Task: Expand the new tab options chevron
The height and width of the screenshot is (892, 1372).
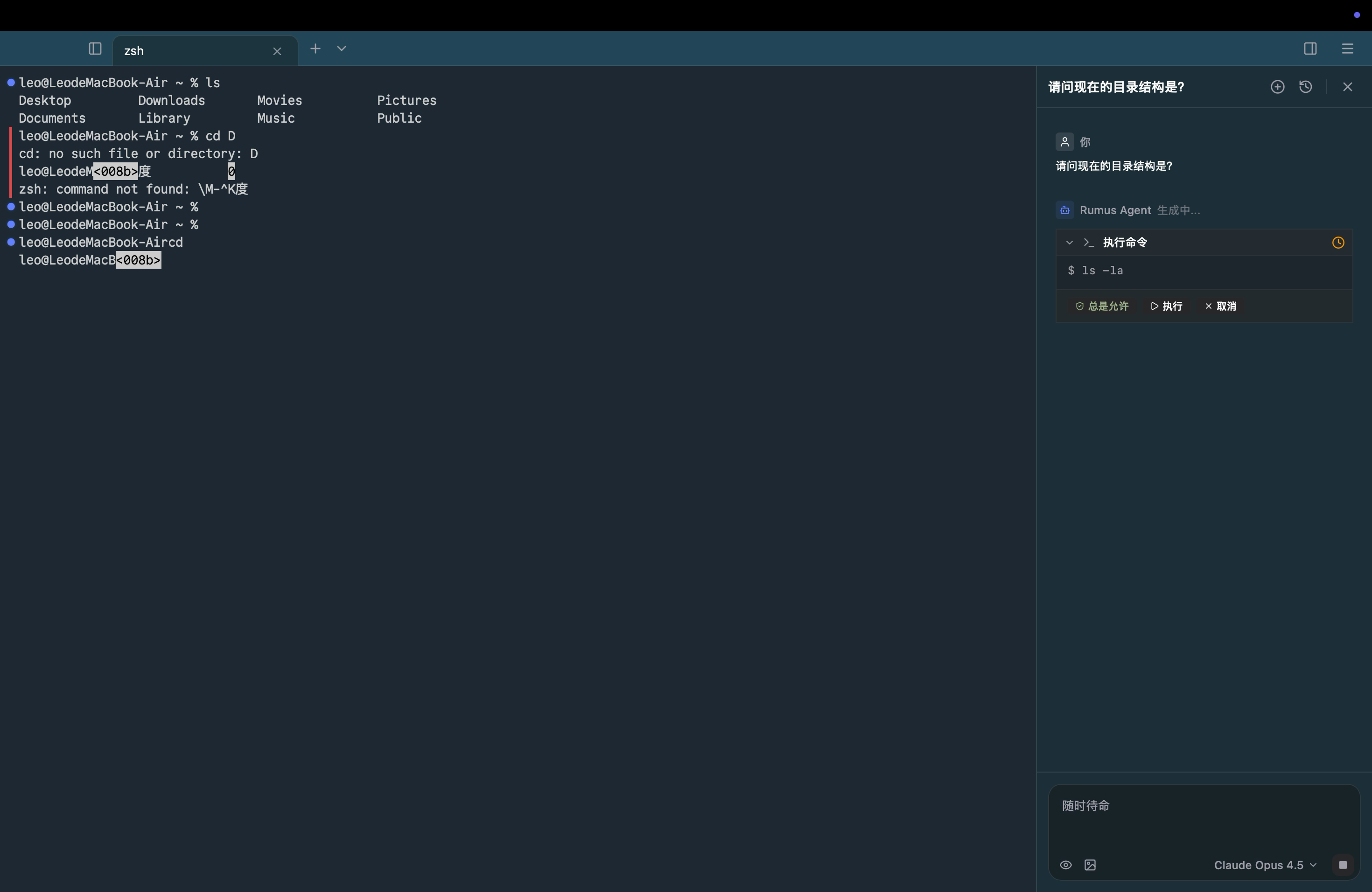Action: coord(341,49)
